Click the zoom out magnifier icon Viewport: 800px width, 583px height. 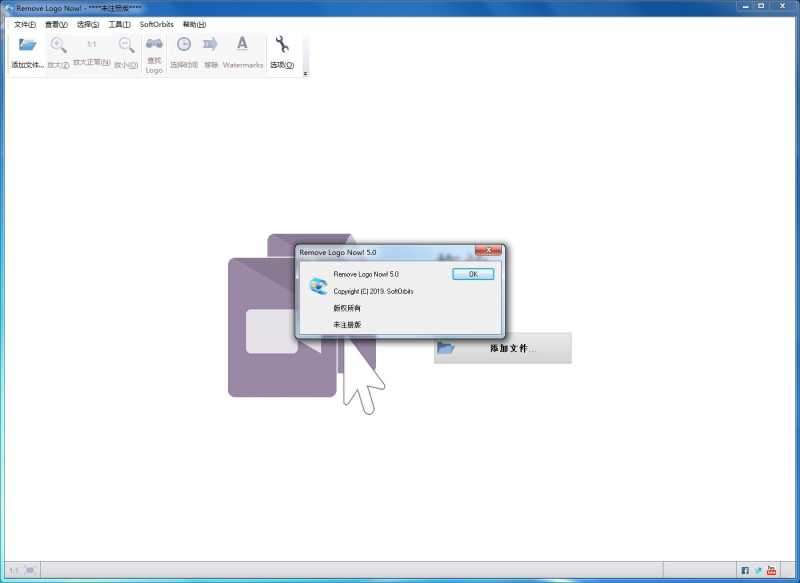[126, 46]
